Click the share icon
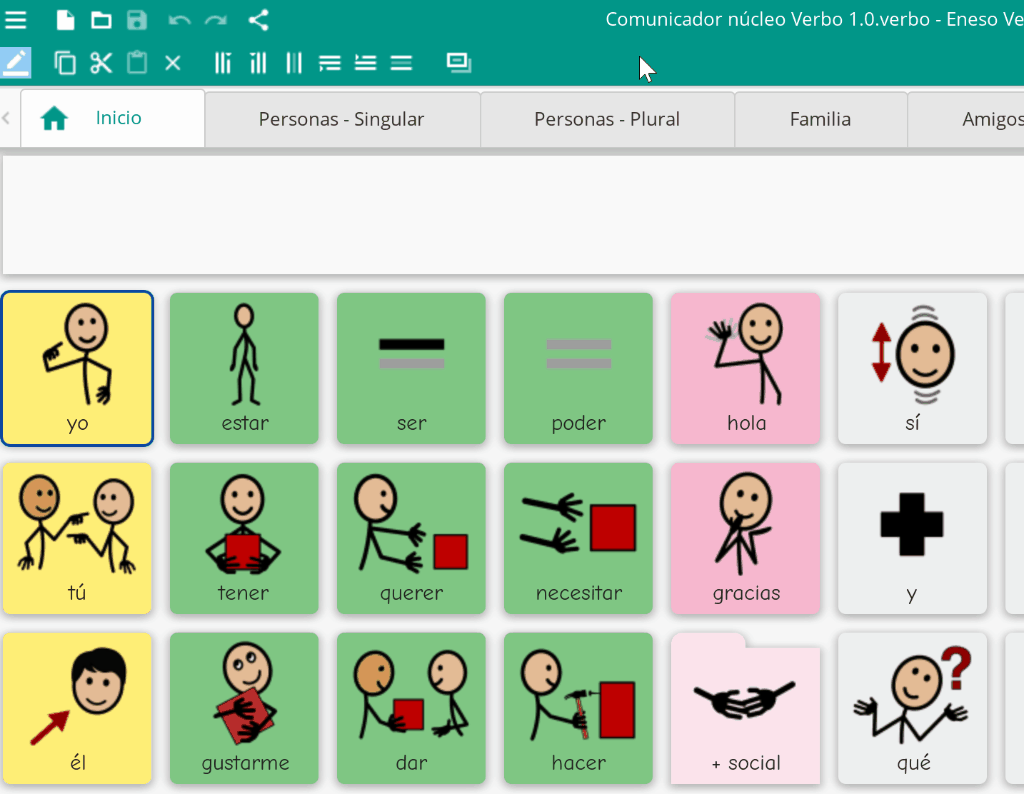The image size is (1024, 794). (259, 20)
